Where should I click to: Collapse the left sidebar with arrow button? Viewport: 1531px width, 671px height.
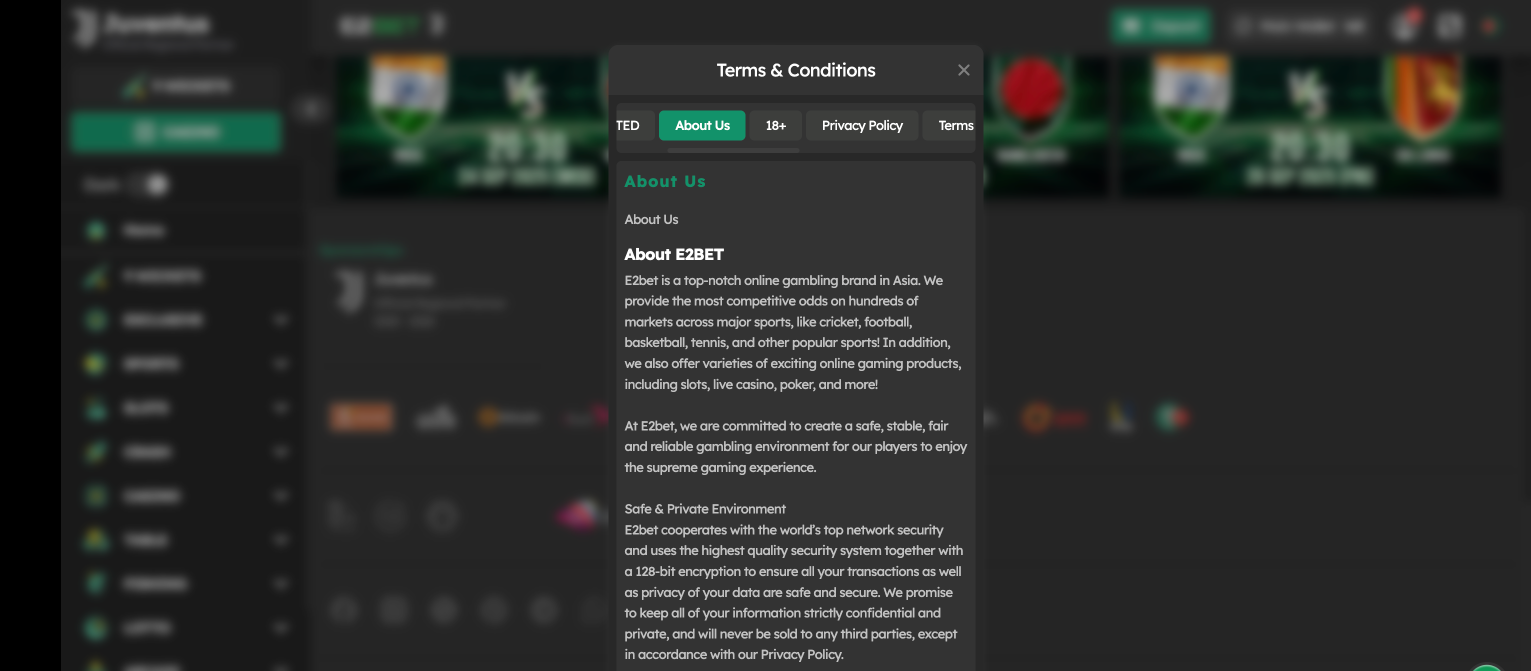[x=311, y=109]
